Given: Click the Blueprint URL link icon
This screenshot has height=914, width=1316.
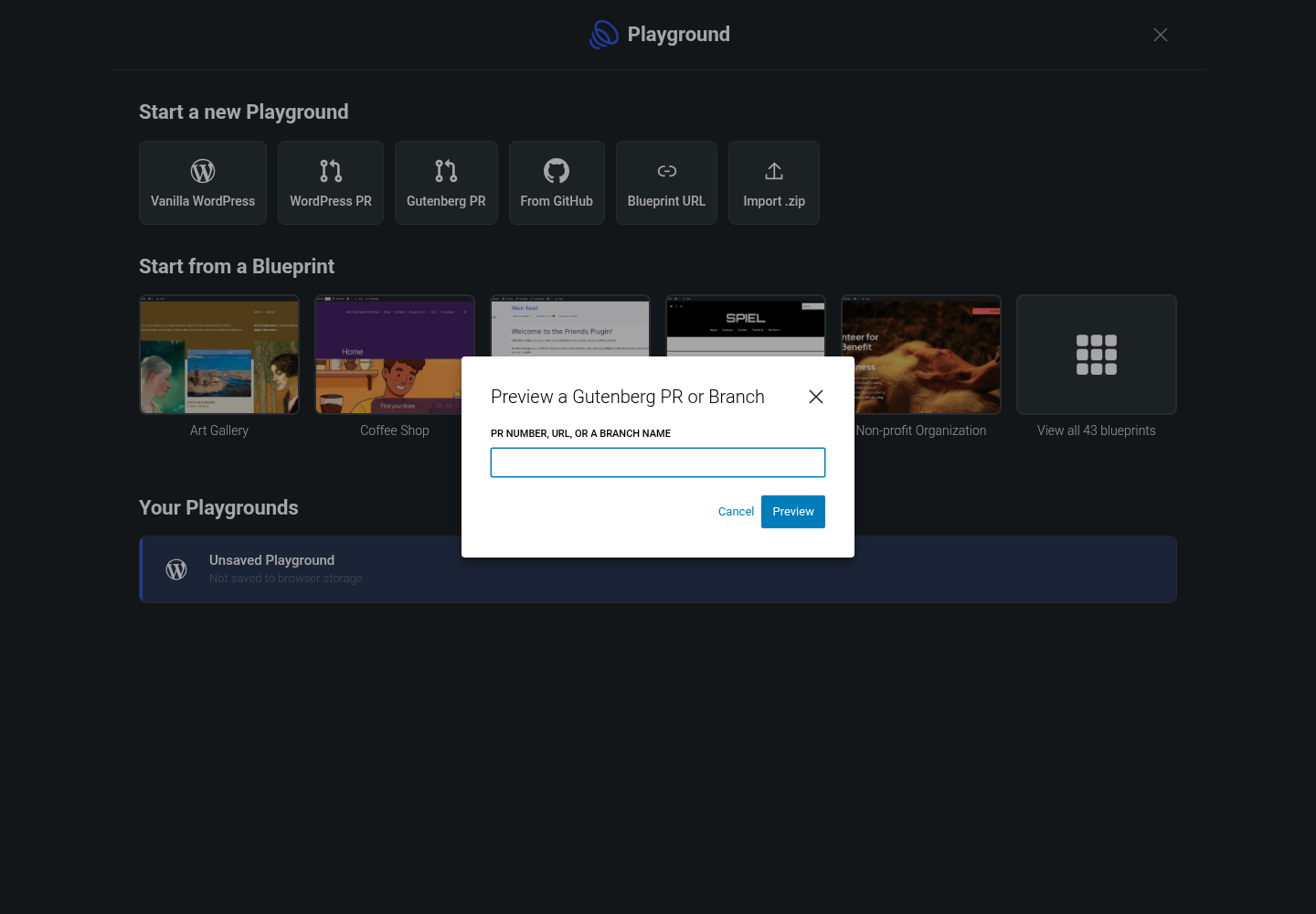Looking at the screenshot, I should (x=667, y=171).
